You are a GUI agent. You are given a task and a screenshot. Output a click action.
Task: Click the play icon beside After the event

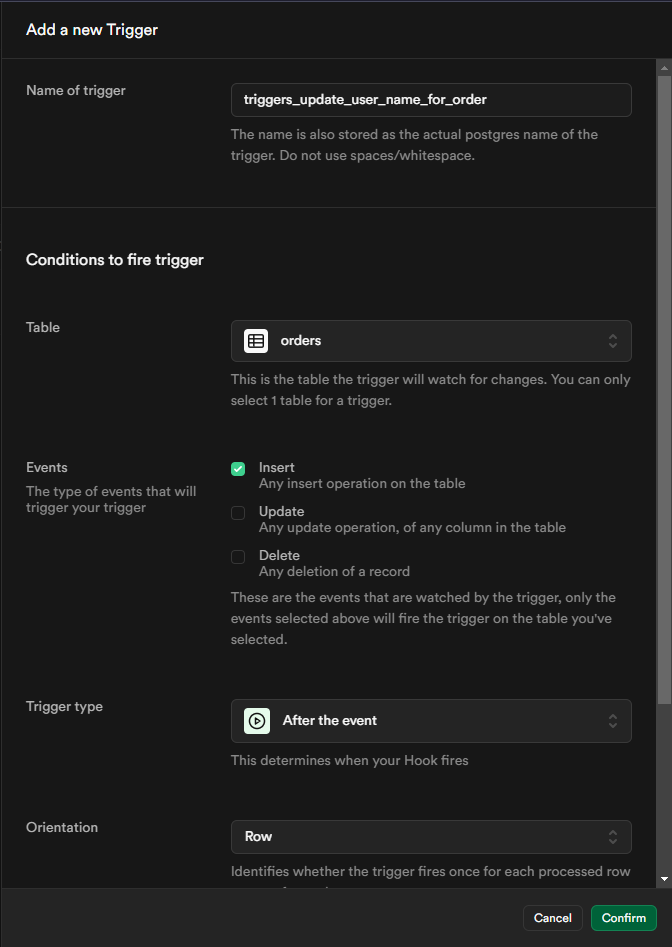(256, 720)
